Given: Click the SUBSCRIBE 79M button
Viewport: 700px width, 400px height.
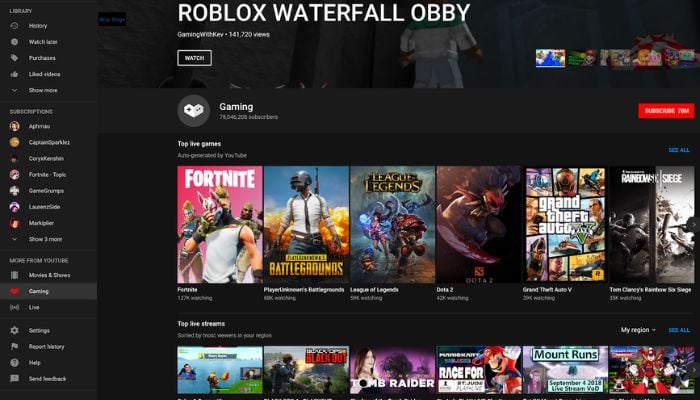Looking at the screenshot, I should click(666, 111).
